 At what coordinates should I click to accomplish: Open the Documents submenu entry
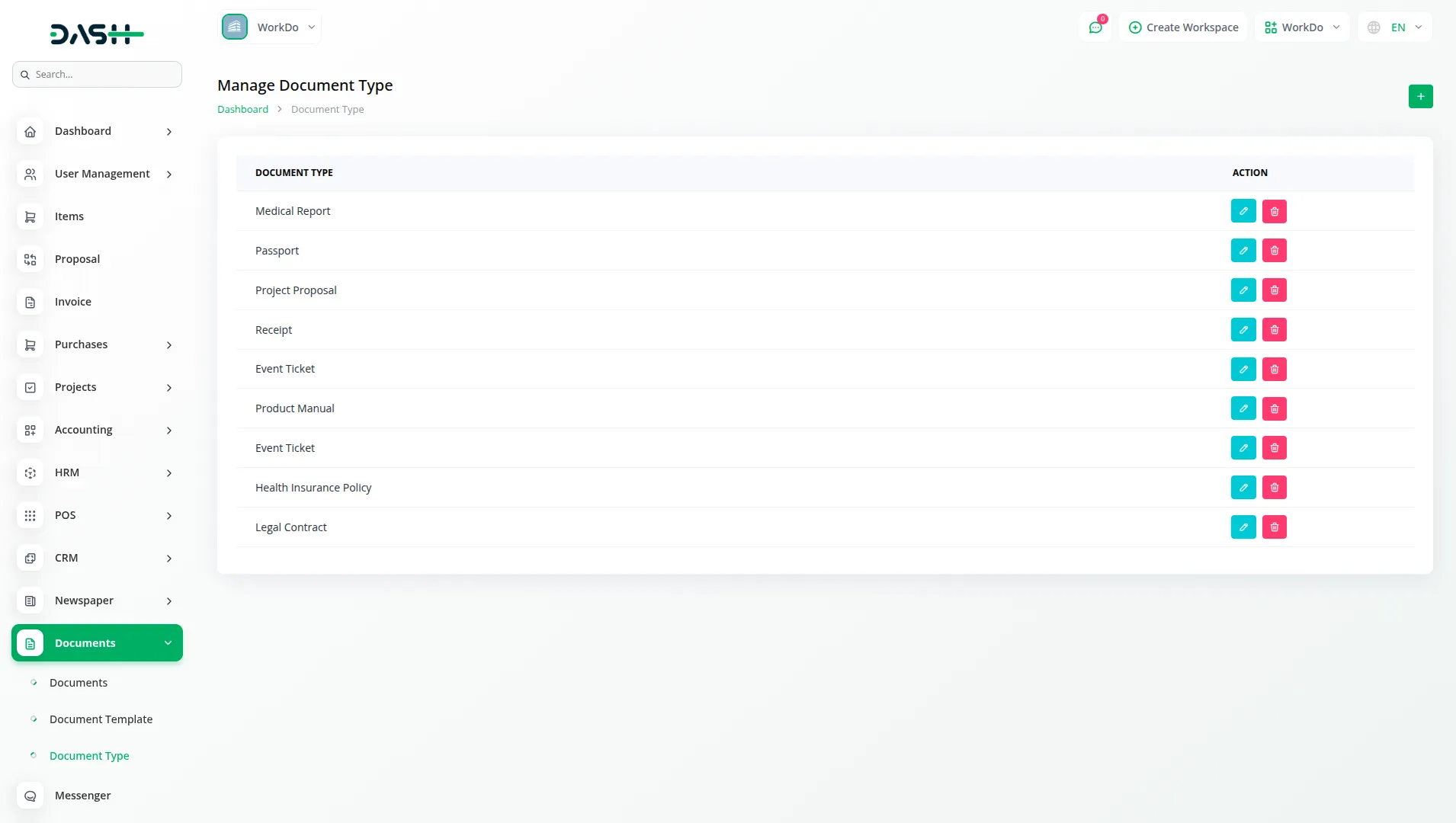79,682
